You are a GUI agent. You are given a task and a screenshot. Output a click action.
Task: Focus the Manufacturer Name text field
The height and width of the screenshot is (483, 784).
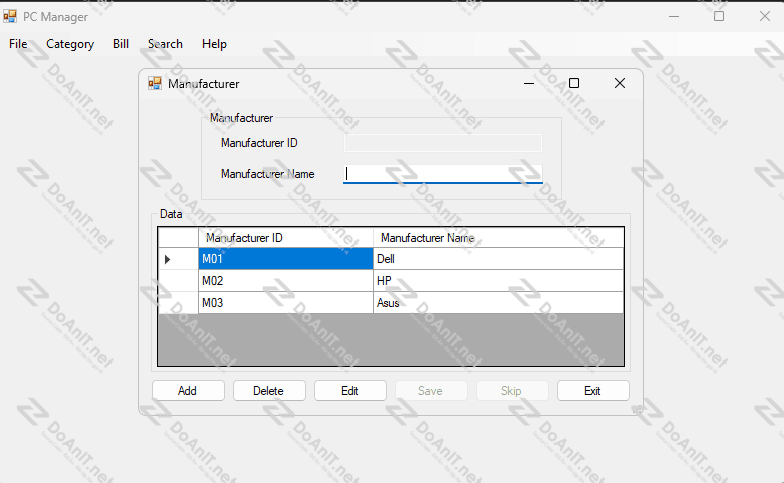[442, 174]
